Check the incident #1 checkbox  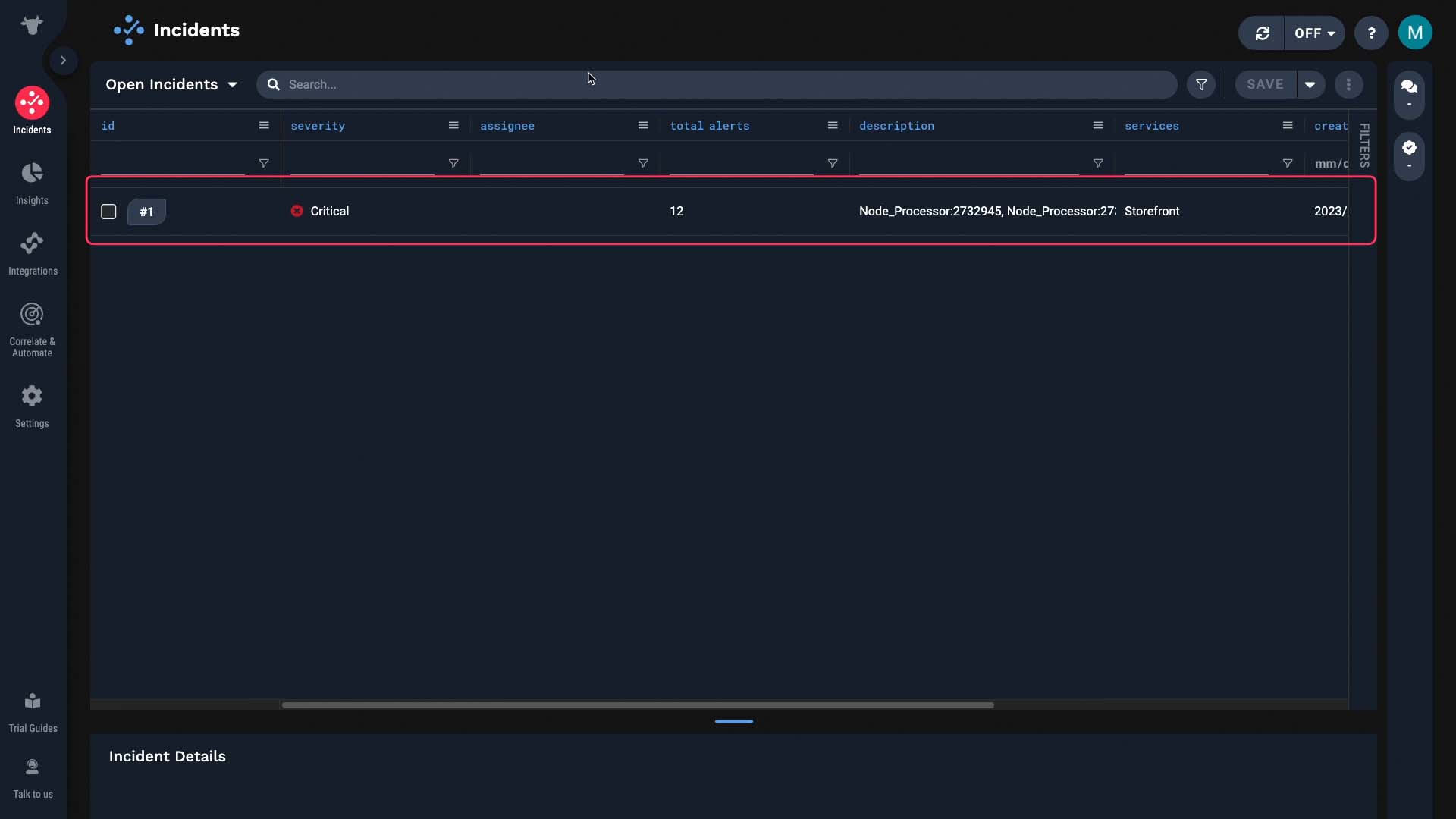click(x=108, y=211)
